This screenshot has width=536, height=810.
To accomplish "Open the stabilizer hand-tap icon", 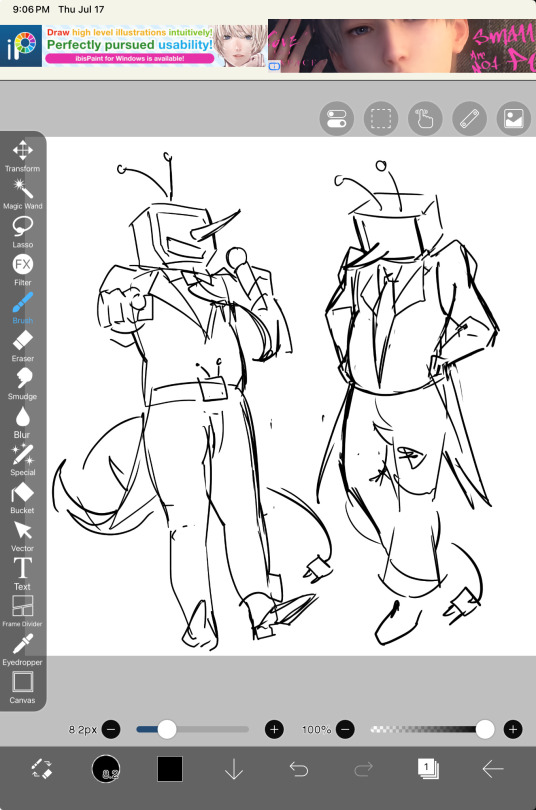I will [425, 118].
